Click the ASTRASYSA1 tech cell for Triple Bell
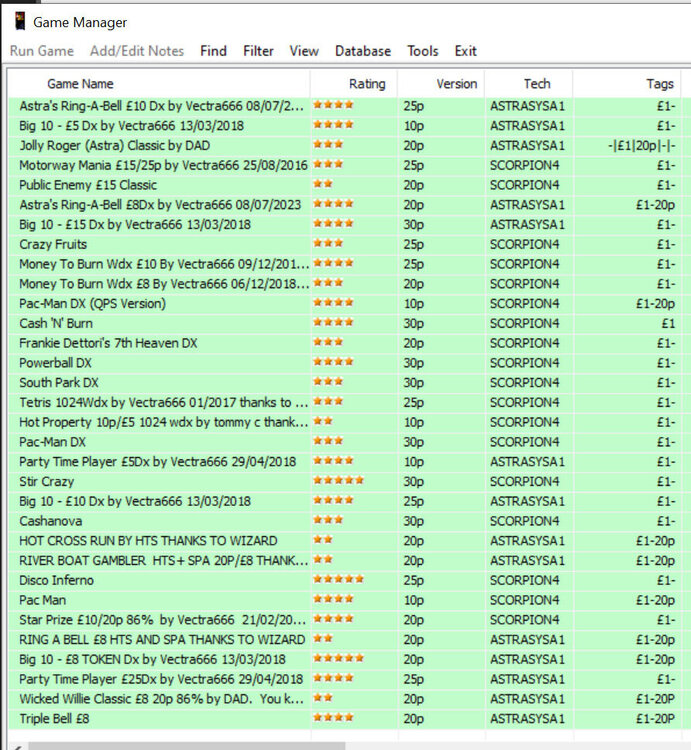This screenshot has height=750, width=691. click(x=527, y=719)
